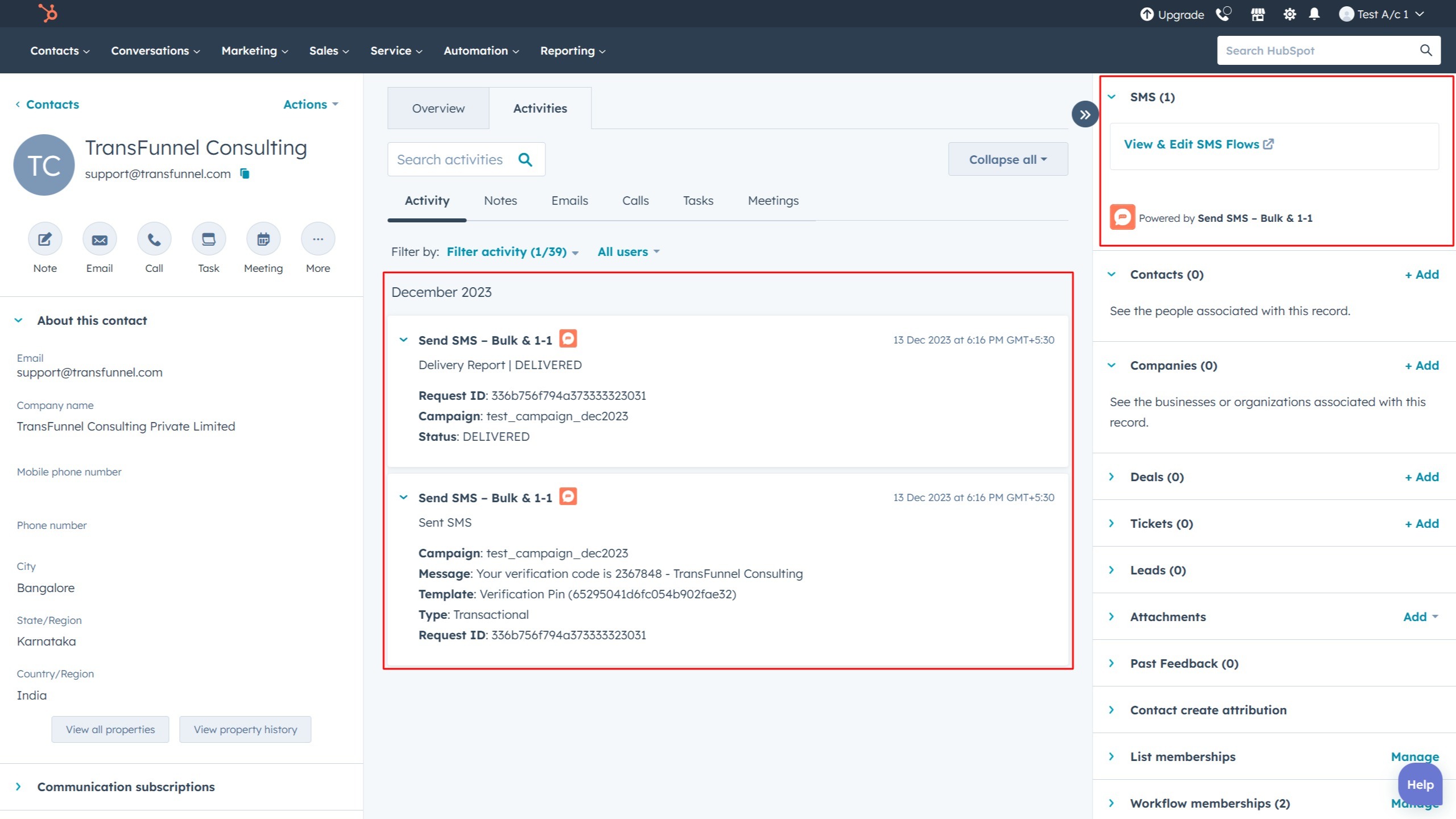
Task: Open the notifications bell
Action: point(1314,14)
